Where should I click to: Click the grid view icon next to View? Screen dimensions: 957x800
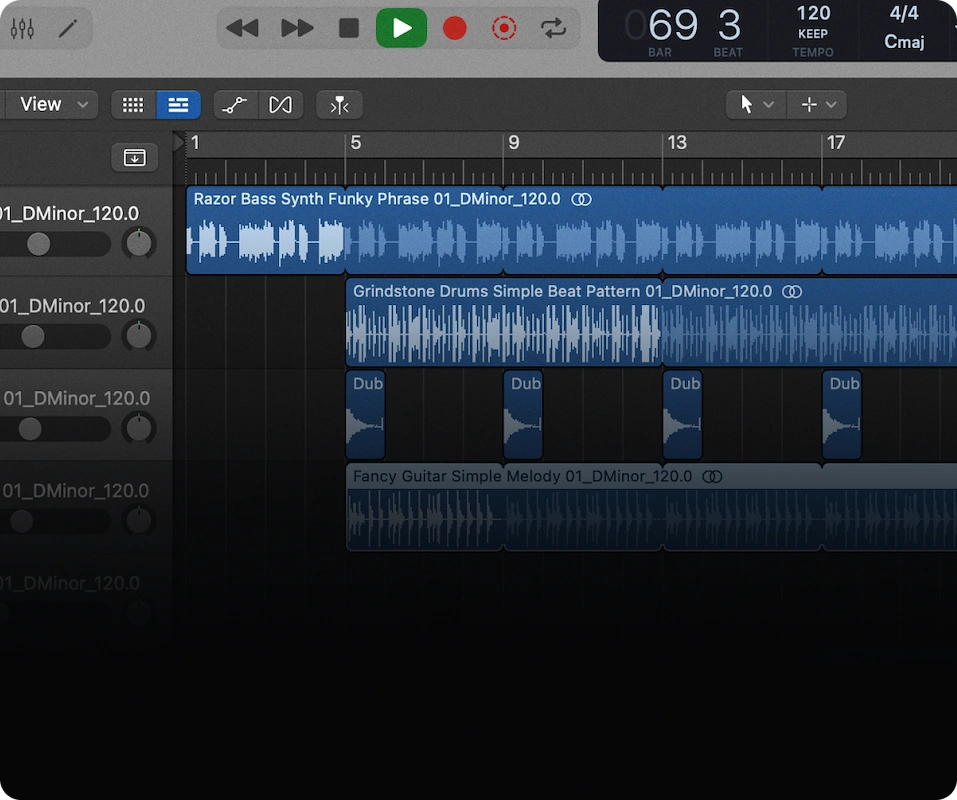[133, 104]
